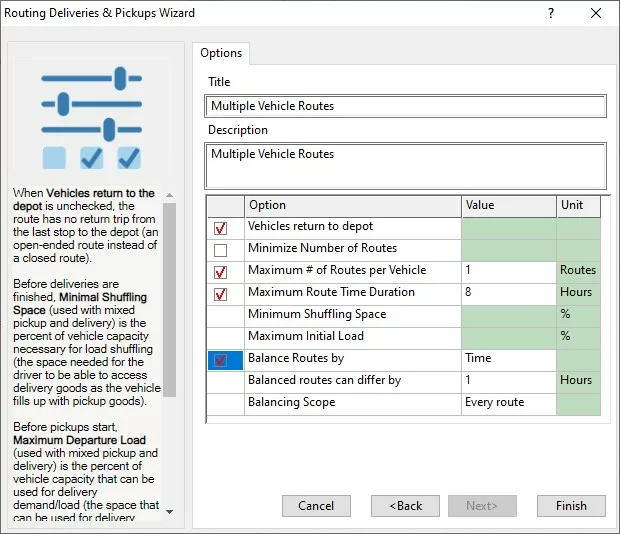This screenshot has height=534, width=620.
Task: Enable Minimize Number of Routes checkbox
Action: 221,250
